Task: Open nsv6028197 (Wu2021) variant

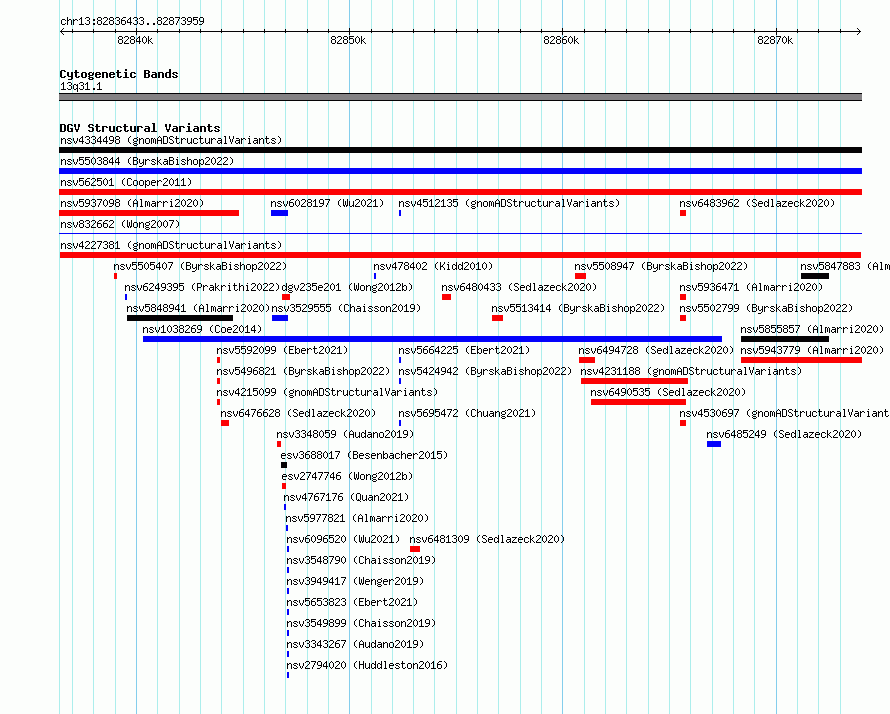Action: [327, 203]
